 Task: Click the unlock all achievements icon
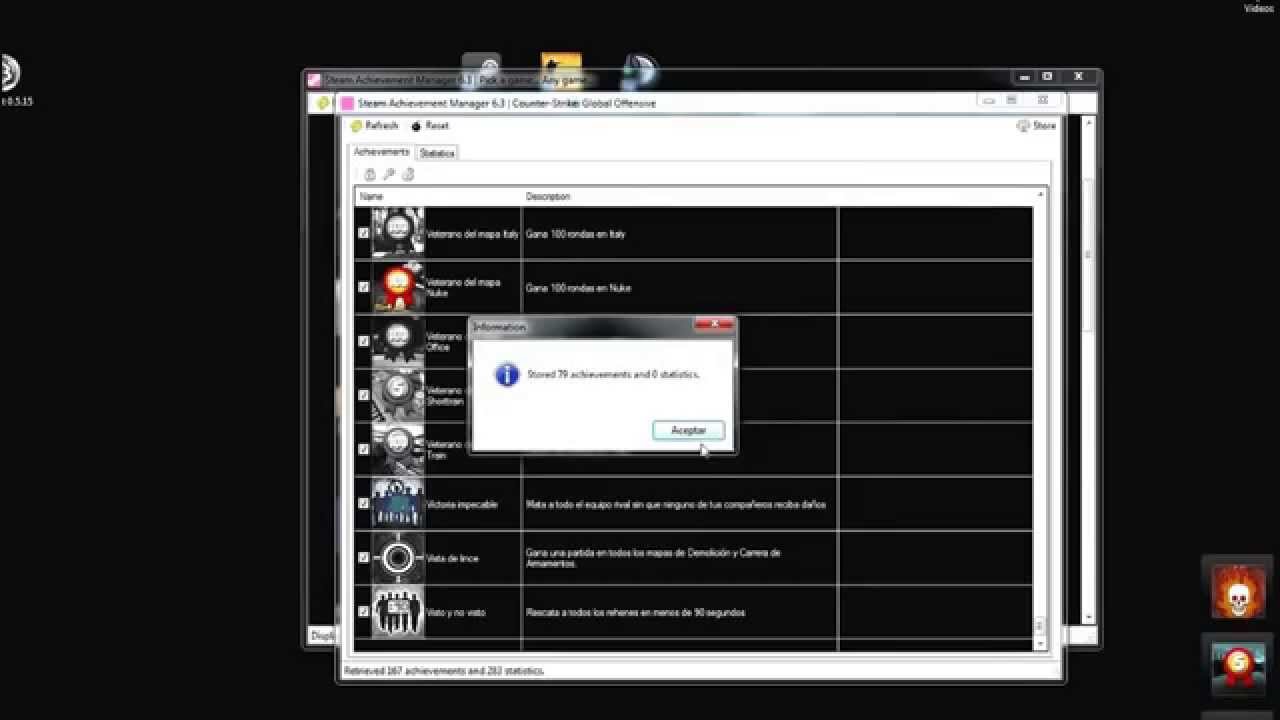(408, 174)
